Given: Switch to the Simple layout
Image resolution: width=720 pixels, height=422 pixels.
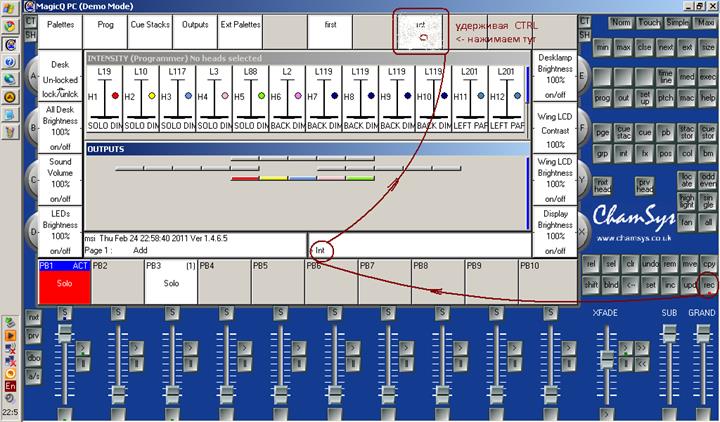Looking at the screenshot, I should (x=678, y=23).
